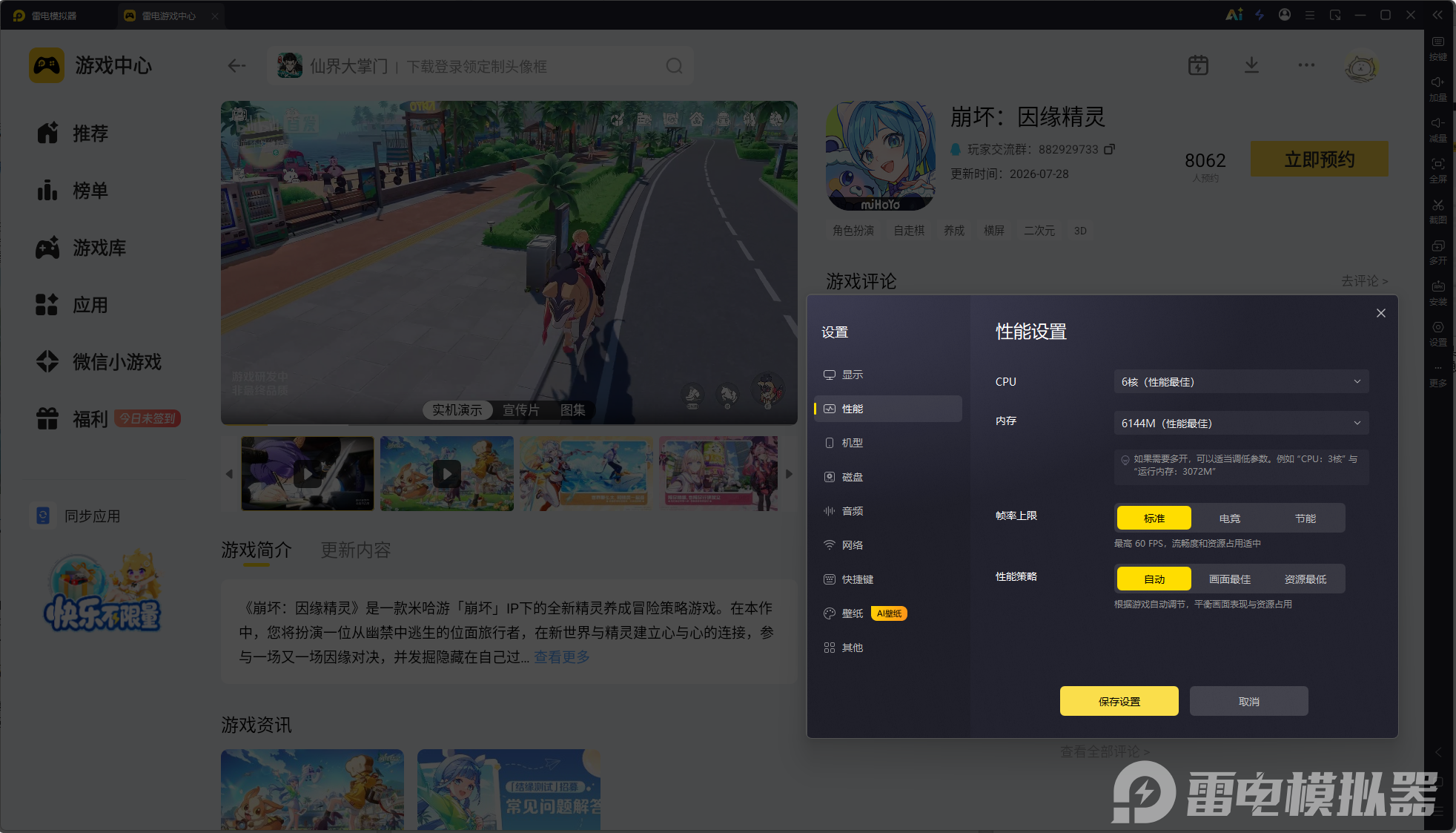
Task: Switch to 实机演示 media tab
Action: click(457, 410)
